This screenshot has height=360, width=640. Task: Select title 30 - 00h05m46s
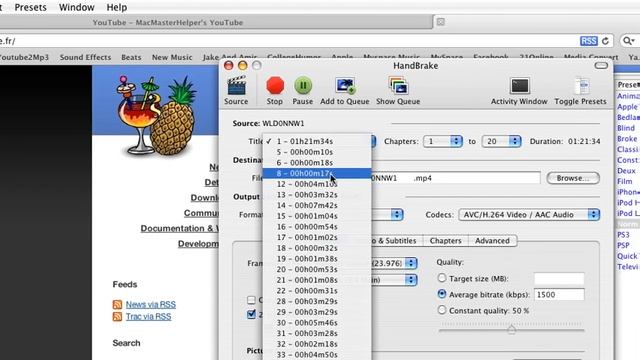click(x=317, y=322)
